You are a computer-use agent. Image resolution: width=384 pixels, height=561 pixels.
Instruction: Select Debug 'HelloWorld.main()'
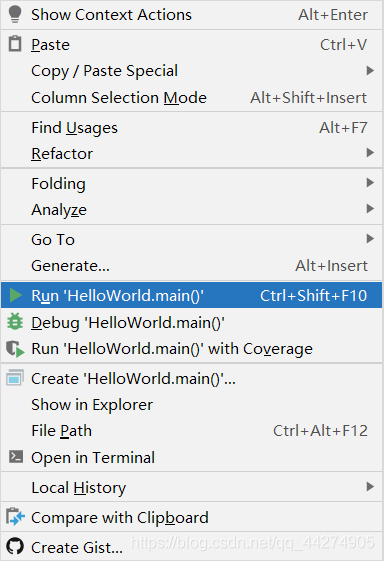tap(192, 322)
